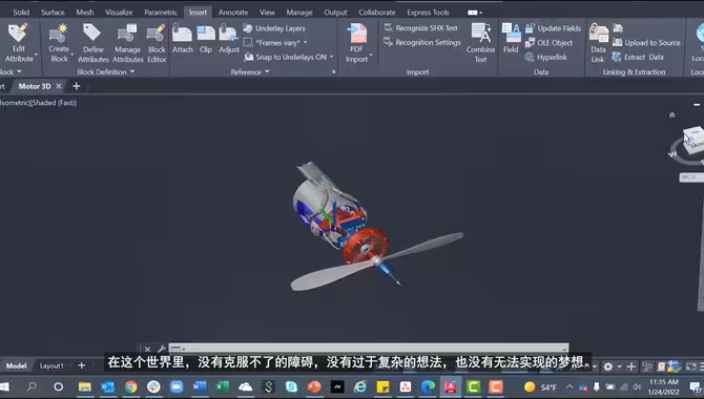
Task: Click Recognize SHX Text
Action: [x=421, y=28]
